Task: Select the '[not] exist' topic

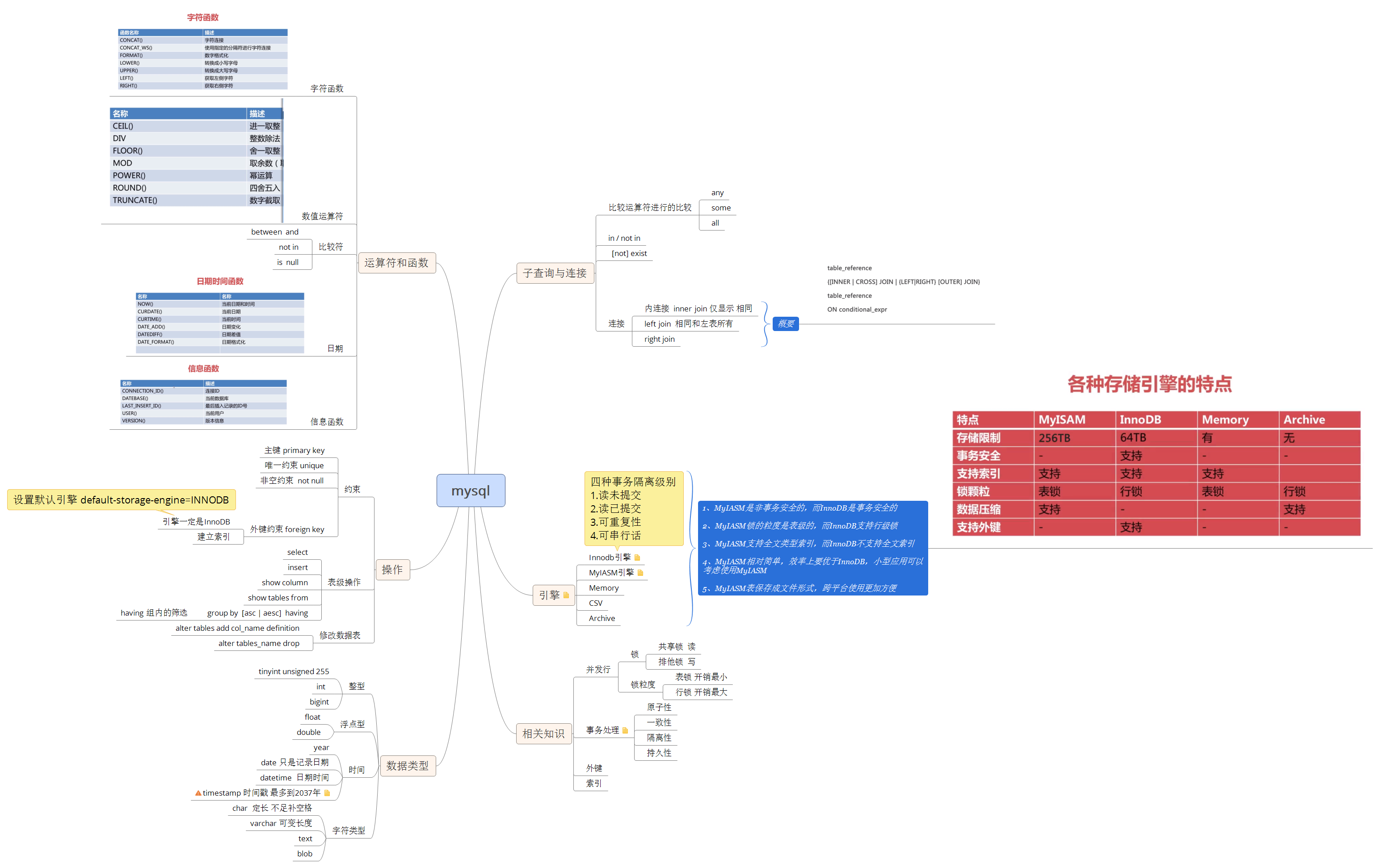Action: [629, 253]
